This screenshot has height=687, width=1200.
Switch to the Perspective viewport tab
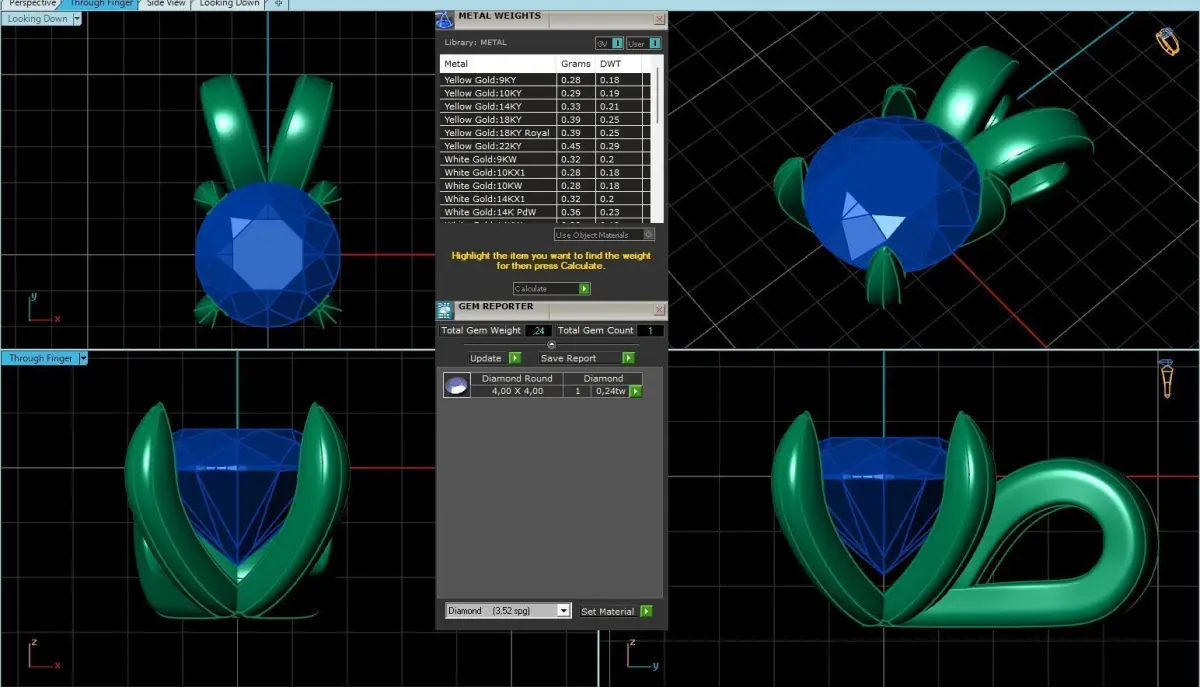point(30,4)
